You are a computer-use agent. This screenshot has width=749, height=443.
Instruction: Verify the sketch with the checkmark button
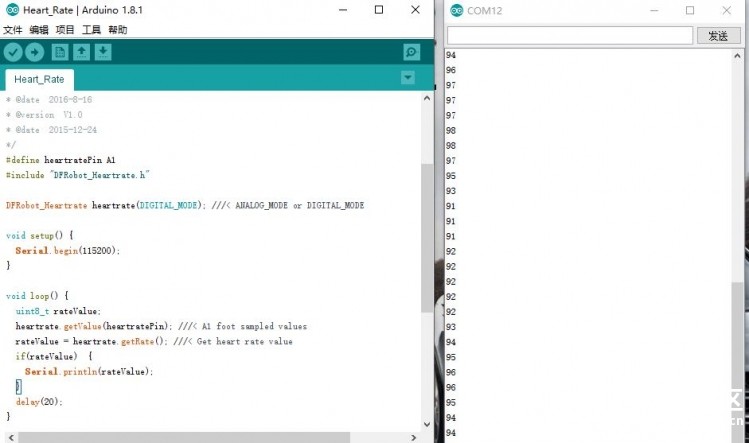(13, 52)
